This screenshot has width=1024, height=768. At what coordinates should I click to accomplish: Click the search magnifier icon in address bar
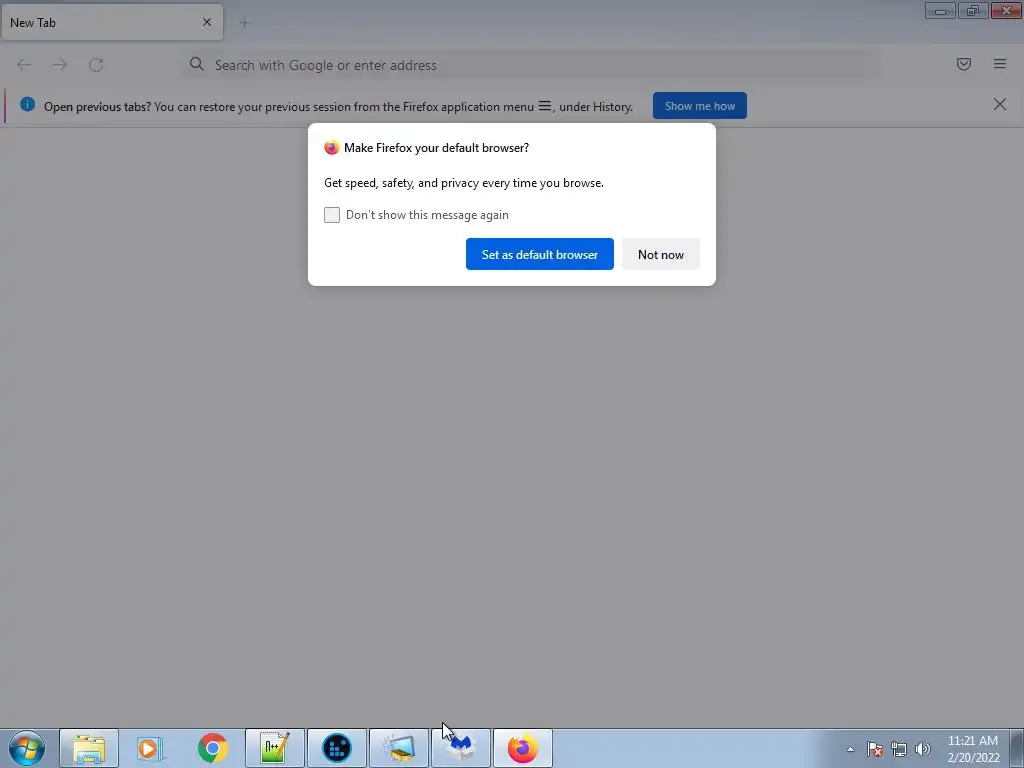coord(197,64)
